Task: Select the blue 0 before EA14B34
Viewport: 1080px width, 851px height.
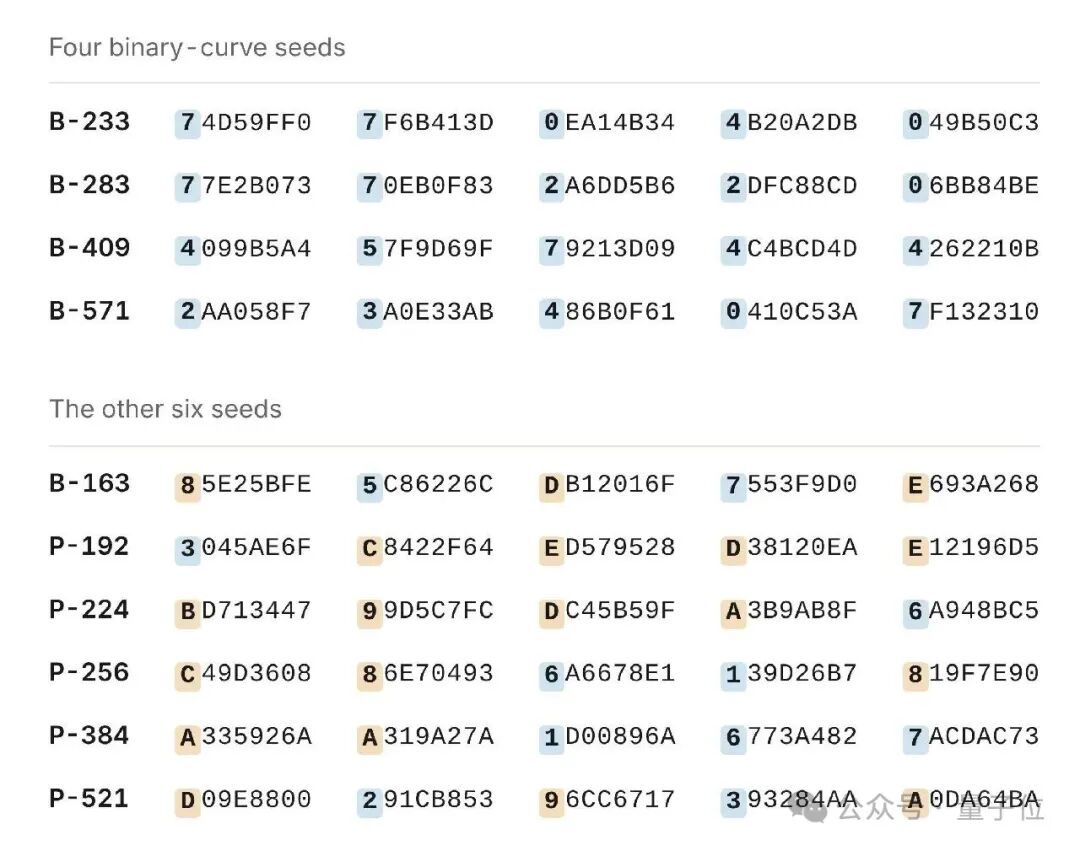Action: pyautogui.click(x=551, y=123)
